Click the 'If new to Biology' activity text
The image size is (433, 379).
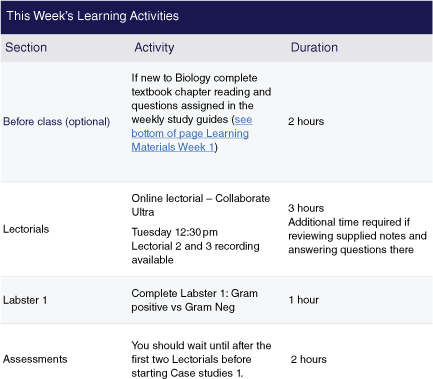click(201, 112)
